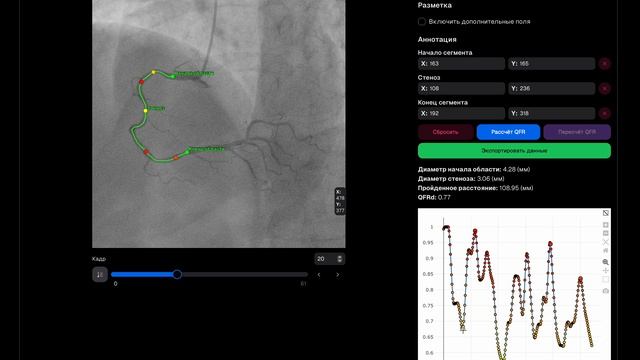Click the frame number stepper arrows

(x=340, y=259)
